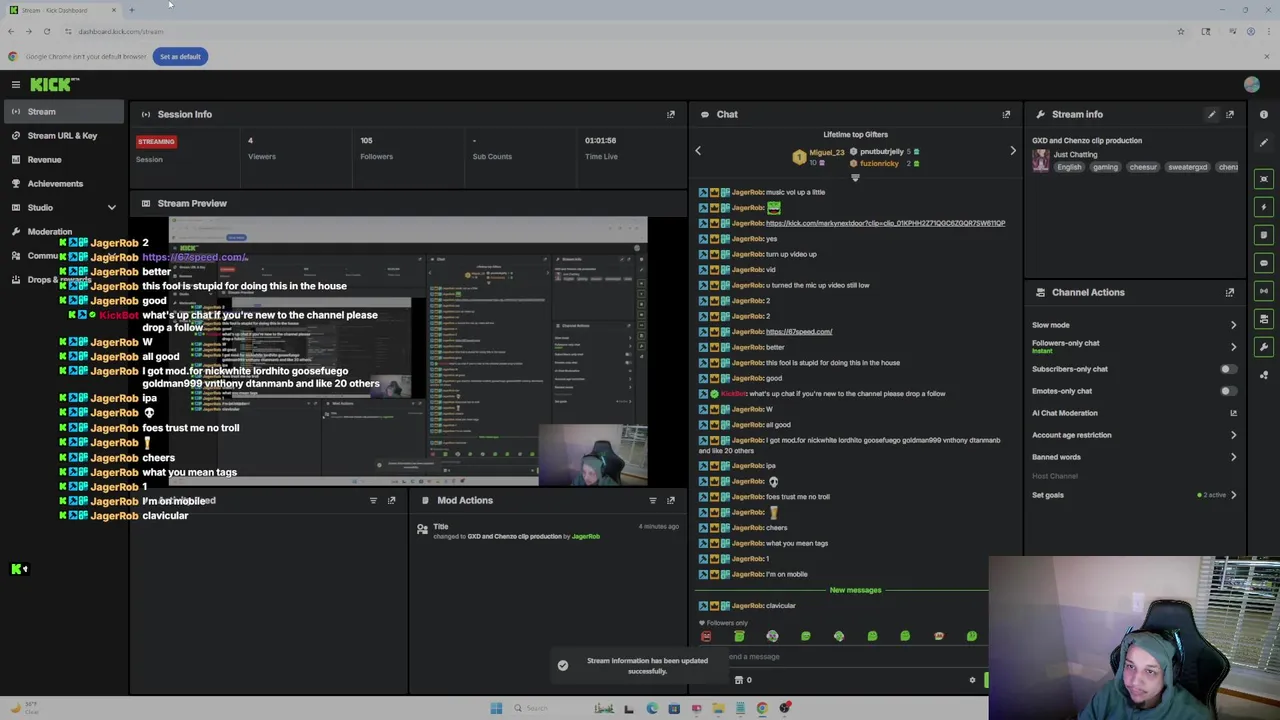
Task: Open the kick.com clip link in chat
Action: click(885, 223)
